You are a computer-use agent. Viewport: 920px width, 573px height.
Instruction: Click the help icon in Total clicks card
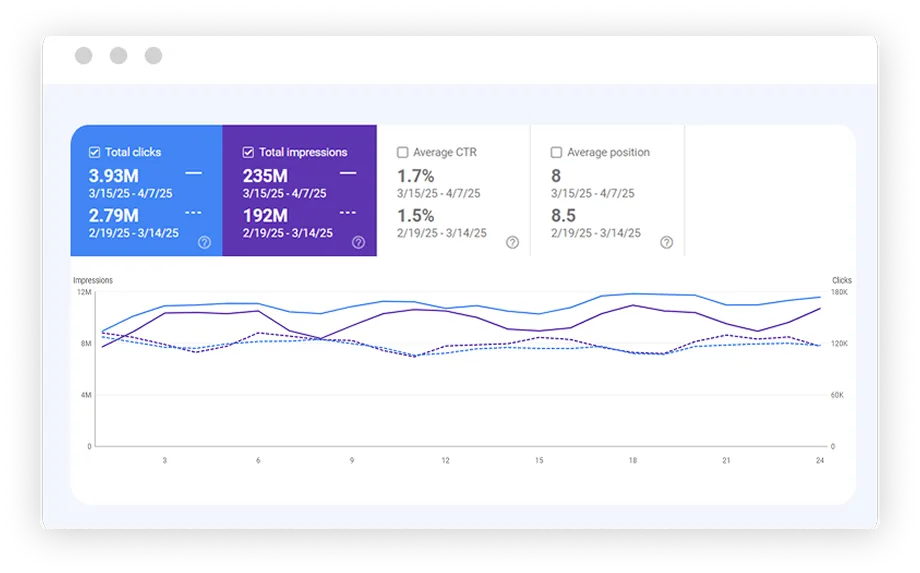204,242
